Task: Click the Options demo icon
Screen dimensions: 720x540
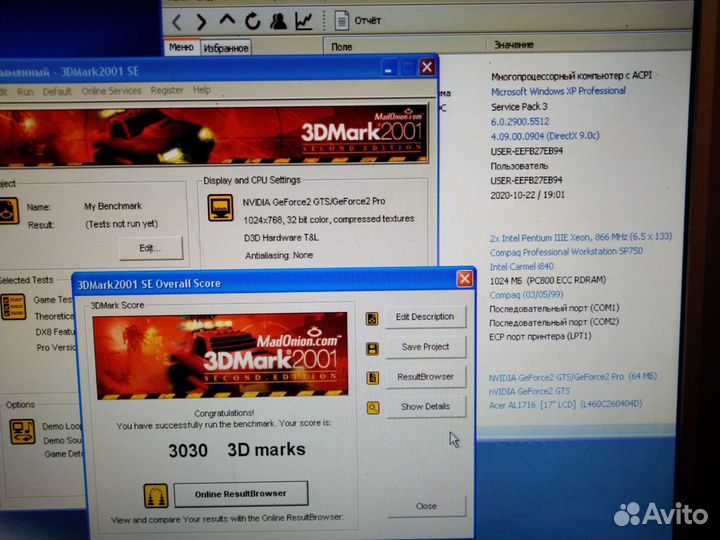Action: point(22,432)
